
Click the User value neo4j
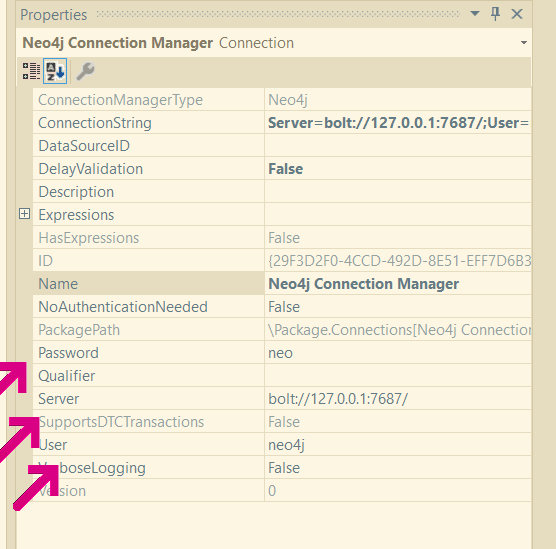286,445
